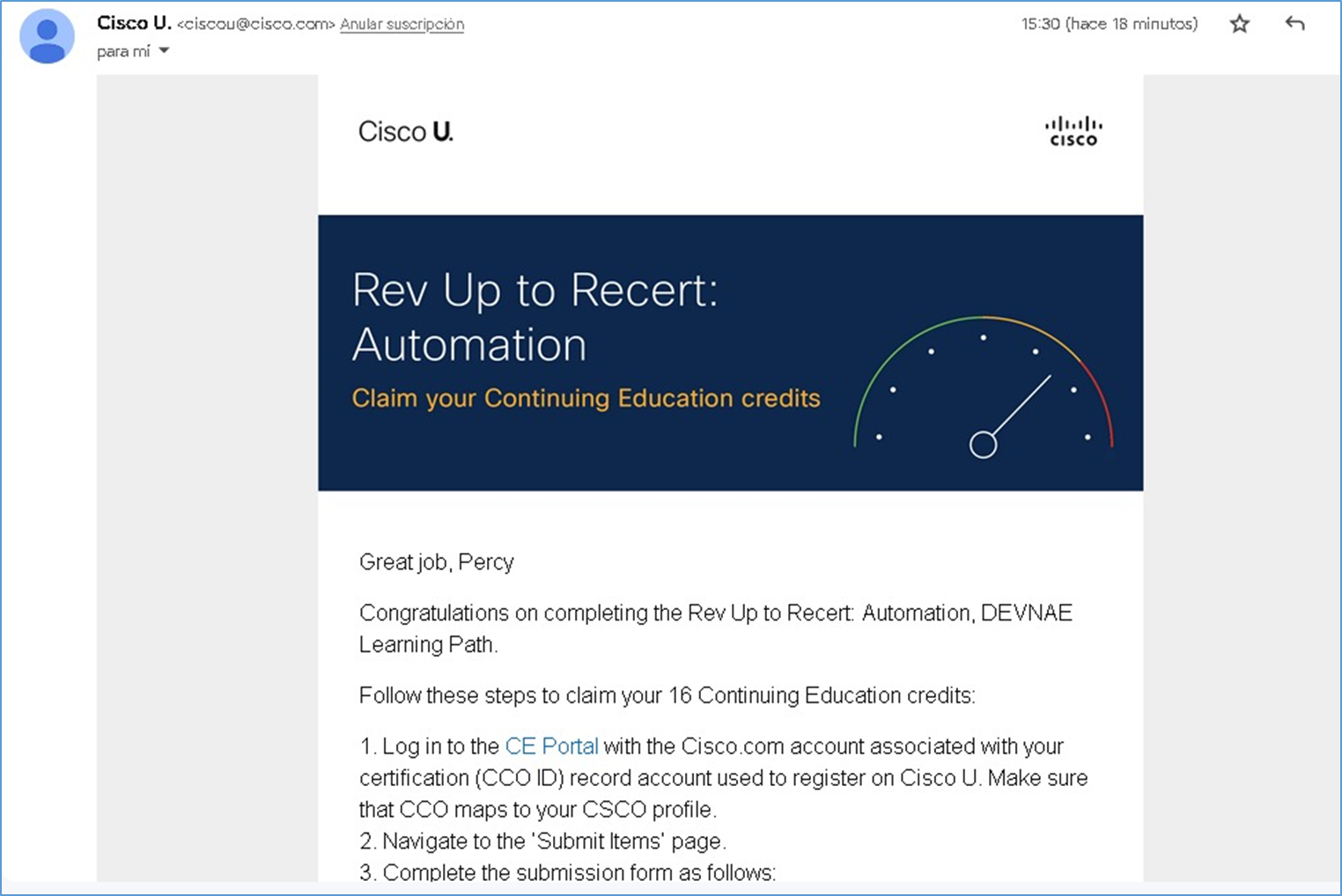This screenshot has width=1342, height=896.
Task: Select the "Claim your Continuing Education credits" heading
Action: pos(586,398)
